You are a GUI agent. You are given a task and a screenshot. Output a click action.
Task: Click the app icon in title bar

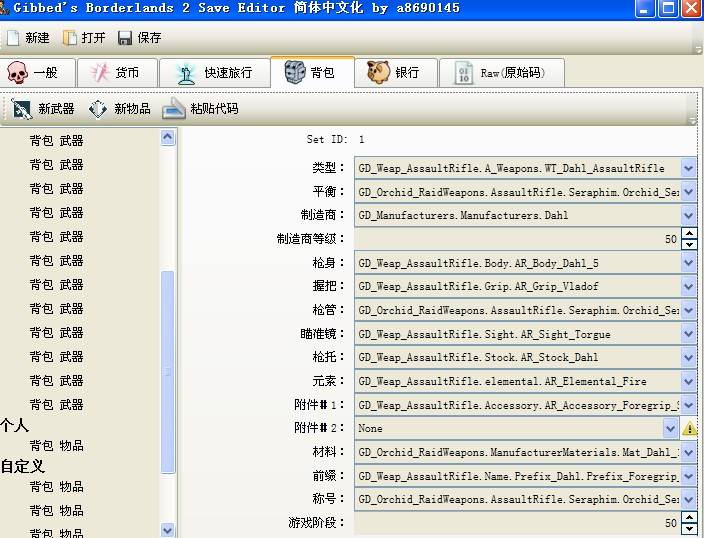[x=4, y=7]
